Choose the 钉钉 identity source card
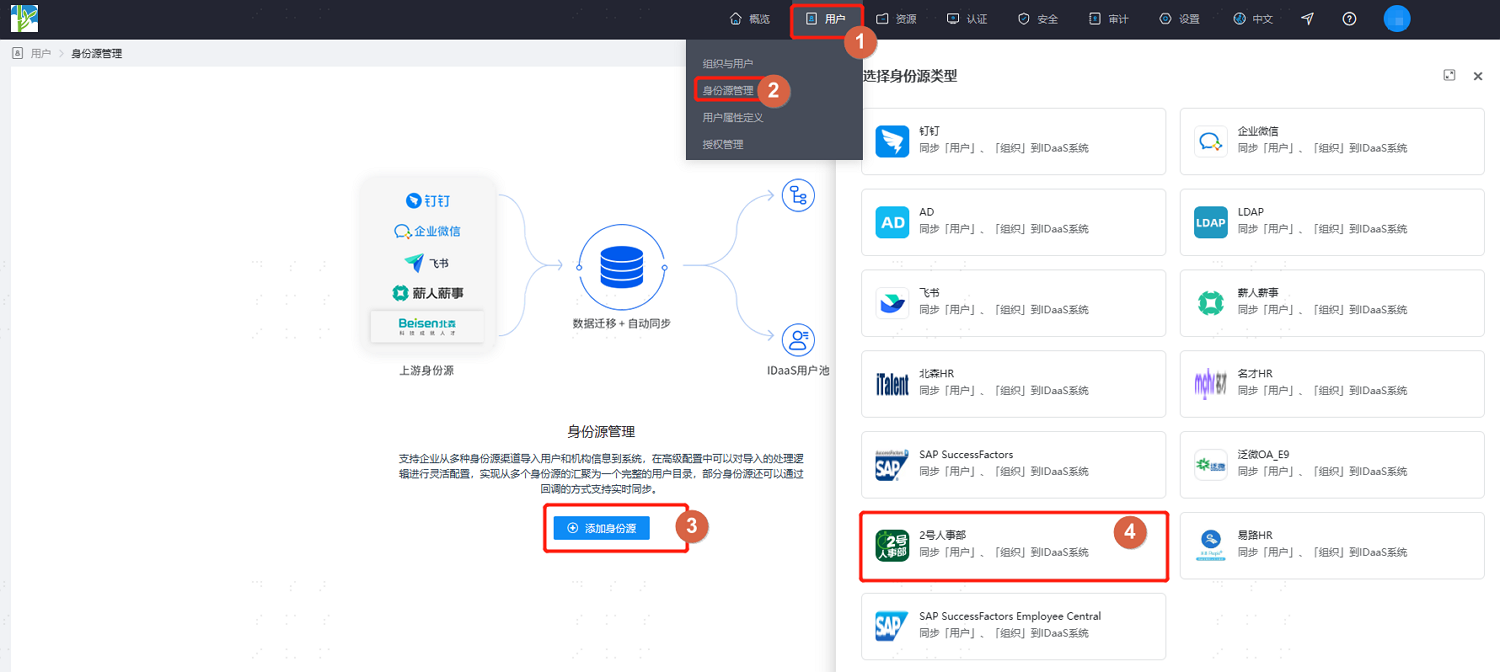 1013,141
